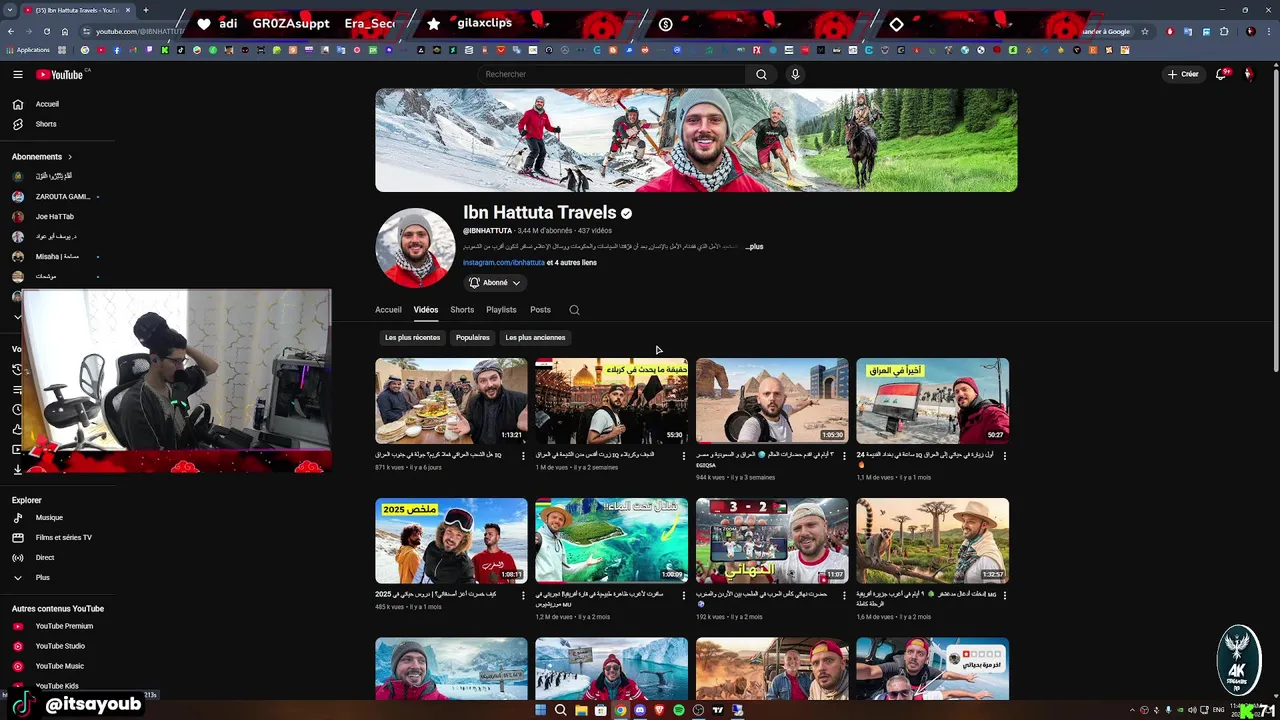1280x720 pixels.
Task: Open the Posts channel tab
Action: (x=540, y=310)
